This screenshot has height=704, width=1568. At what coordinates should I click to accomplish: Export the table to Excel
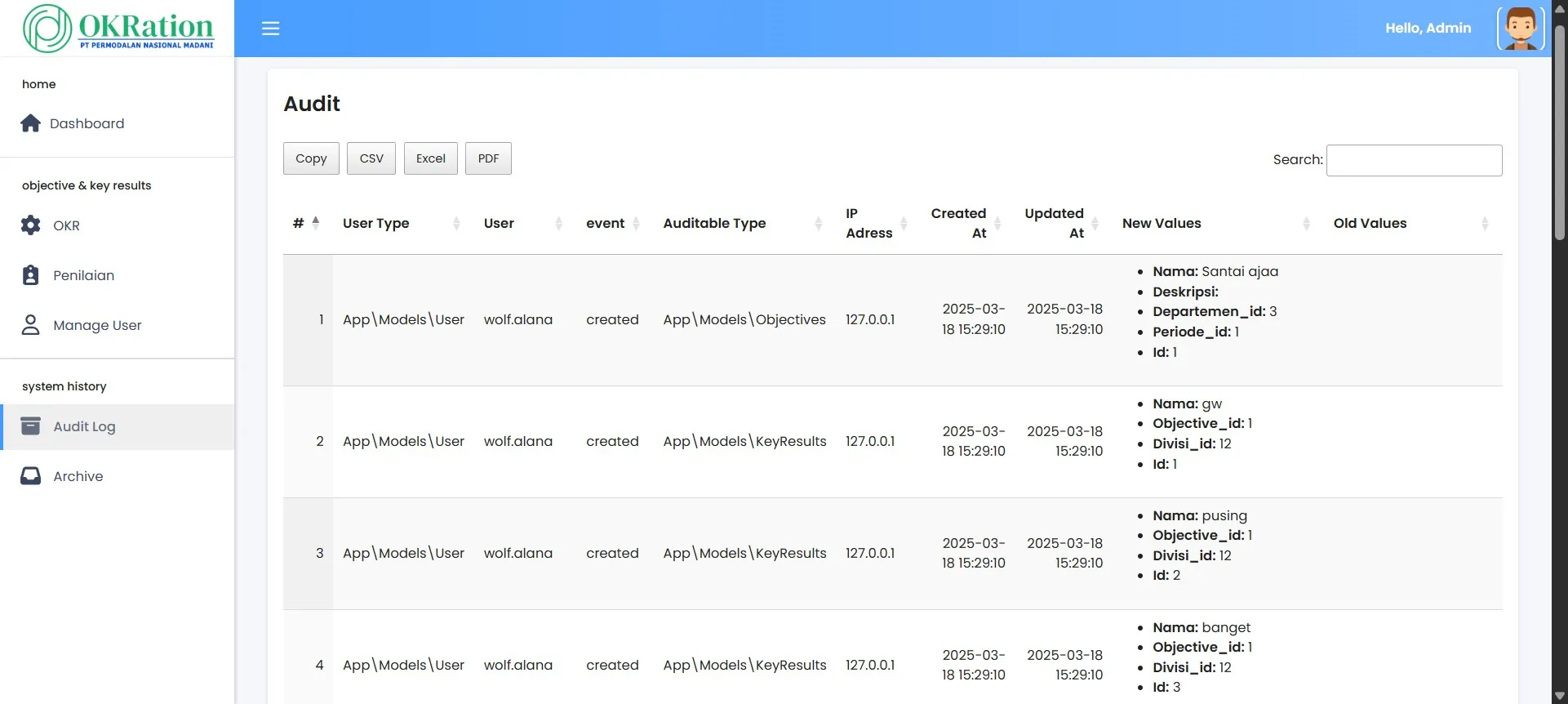point(431,158)
